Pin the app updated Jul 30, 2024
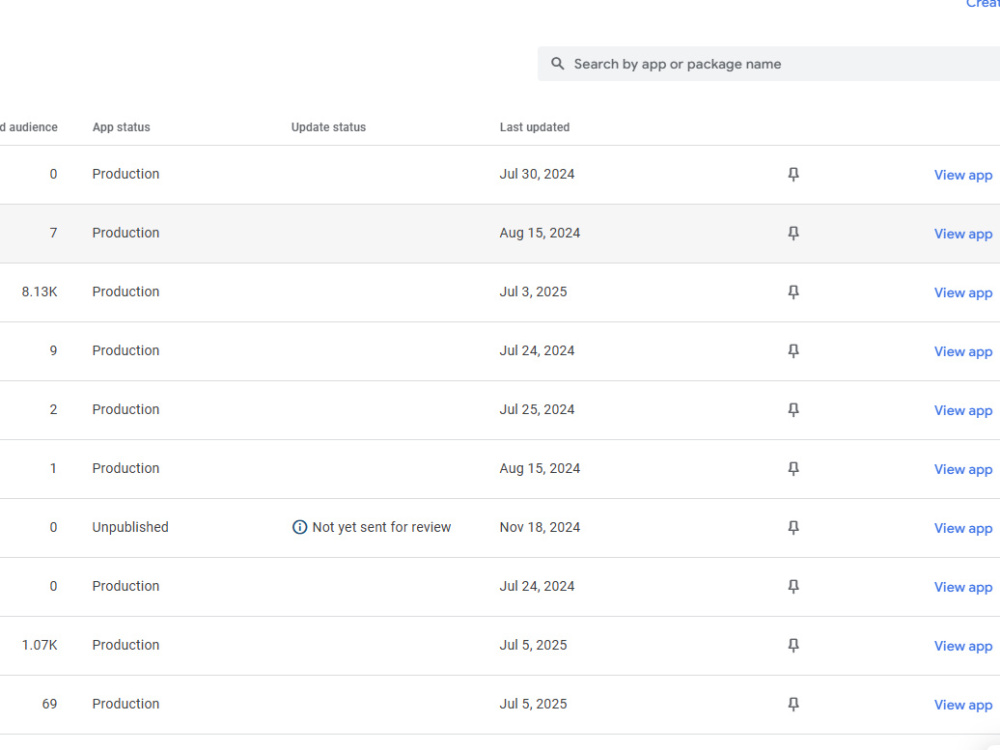This screenshot has height=750, width=1000. (x=793, y=174)
